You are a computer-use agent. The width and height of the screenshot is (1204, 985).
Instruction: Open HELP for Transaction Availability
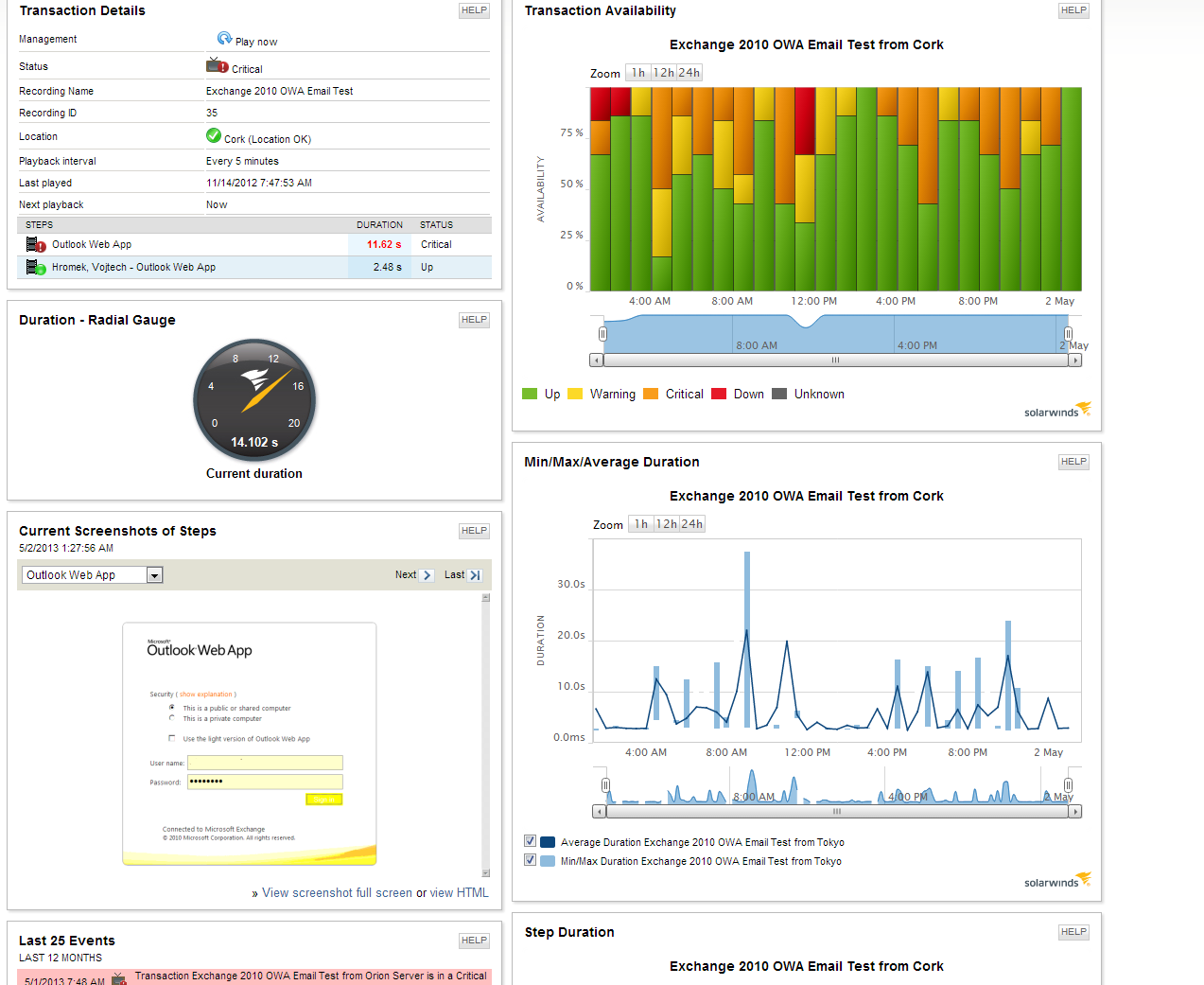click(1073, 10)
